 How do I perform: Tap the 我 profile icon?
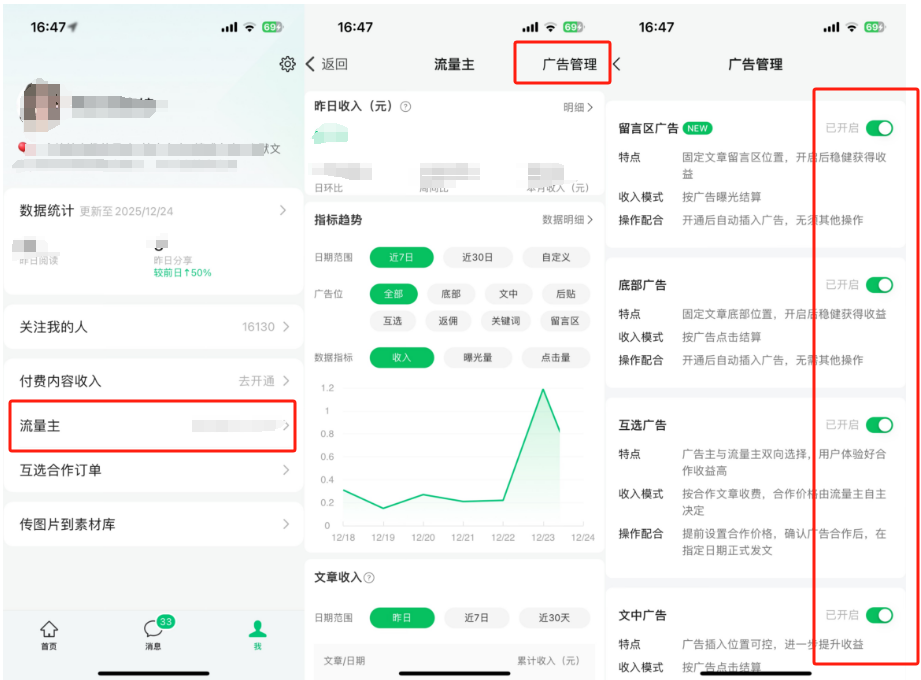pos(257,633)
